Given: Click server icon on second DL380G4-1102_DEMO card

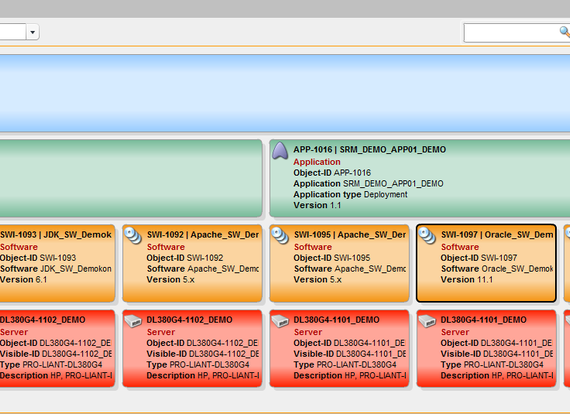Looking at the screenshot, I should coord(133,321).
